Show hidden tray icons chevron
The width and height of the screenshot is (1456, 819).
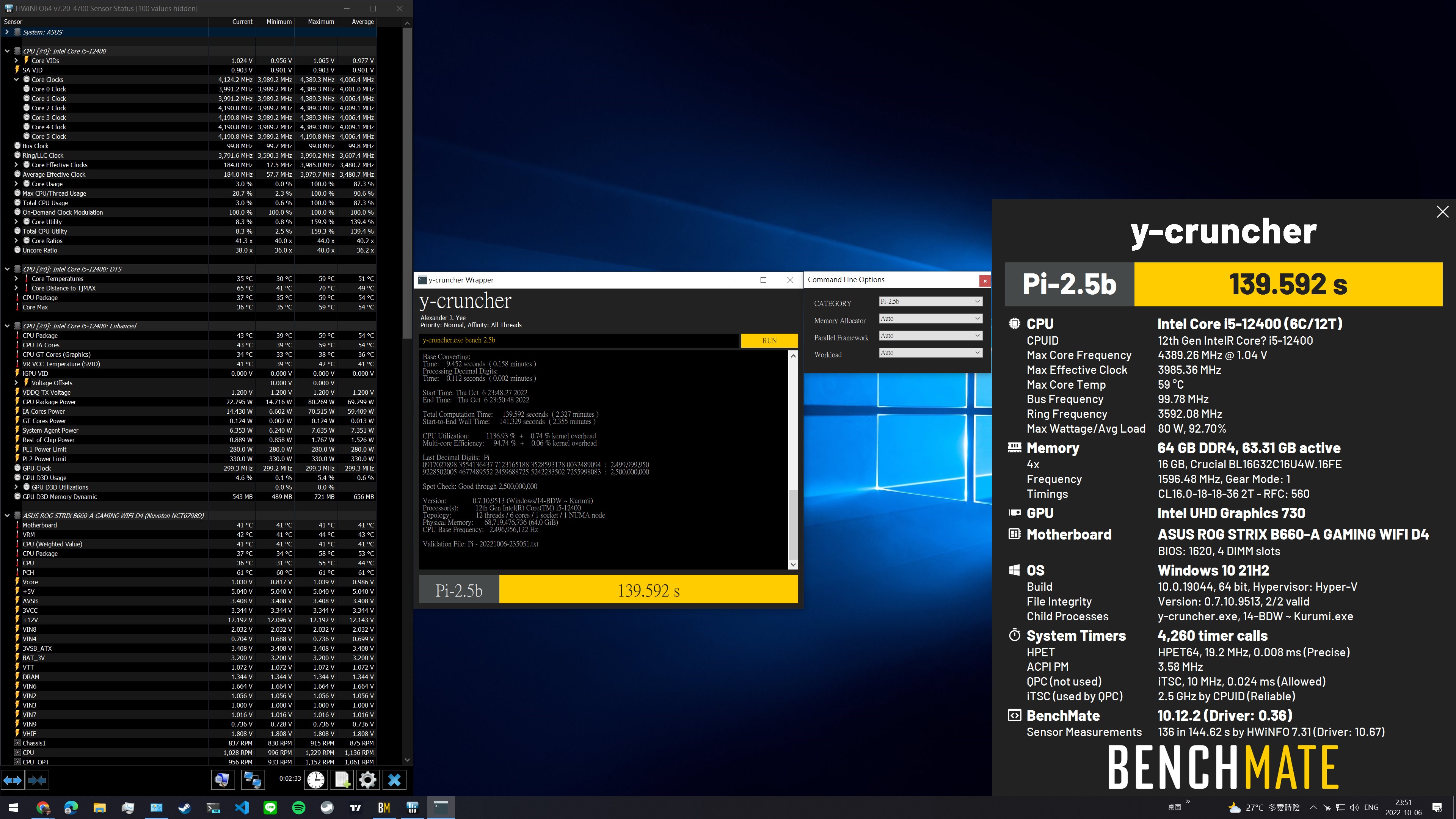(1313, 808)
